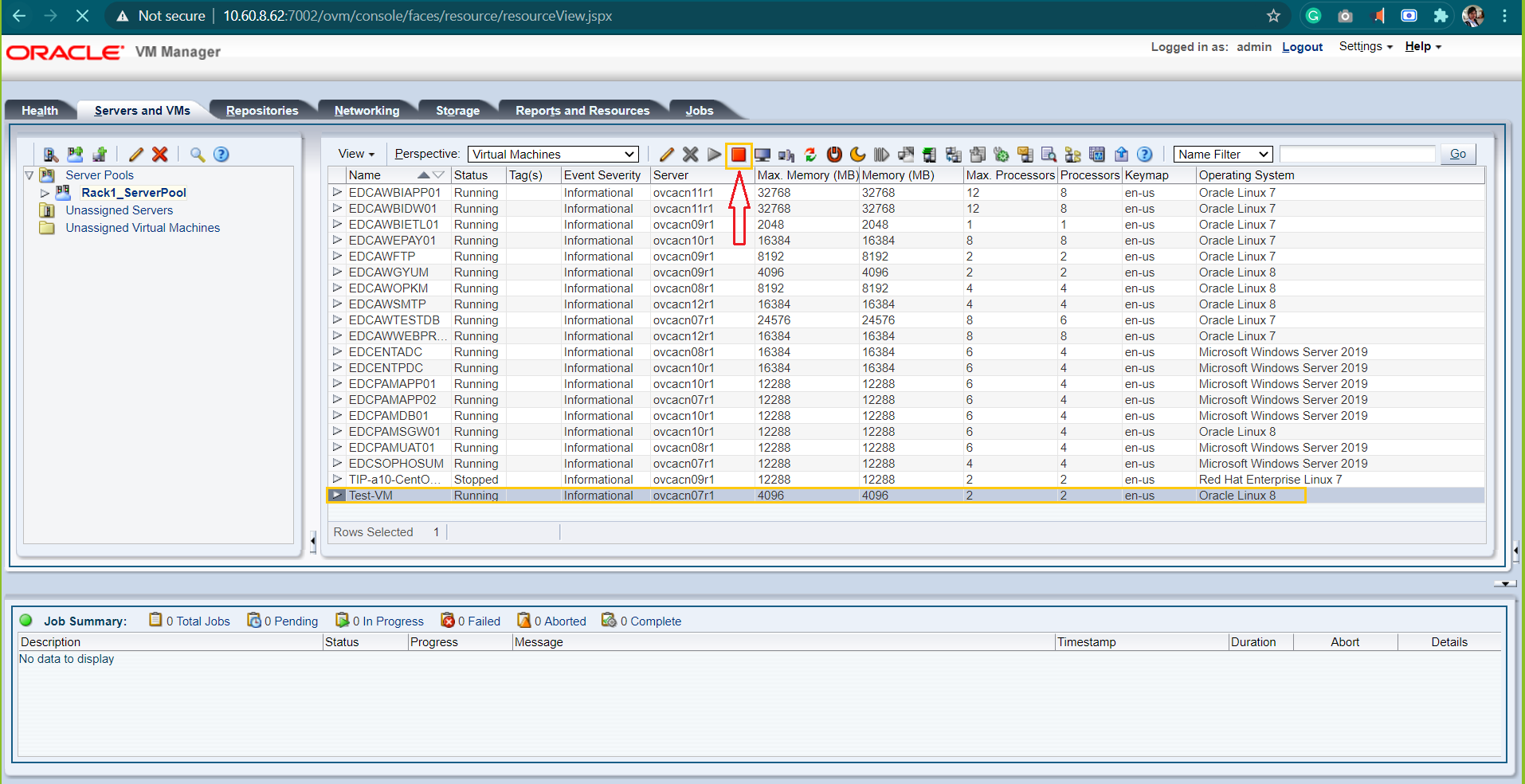Click the Create Server Pool icon
Screen dimensions: 1525x784
coord(75,155)
